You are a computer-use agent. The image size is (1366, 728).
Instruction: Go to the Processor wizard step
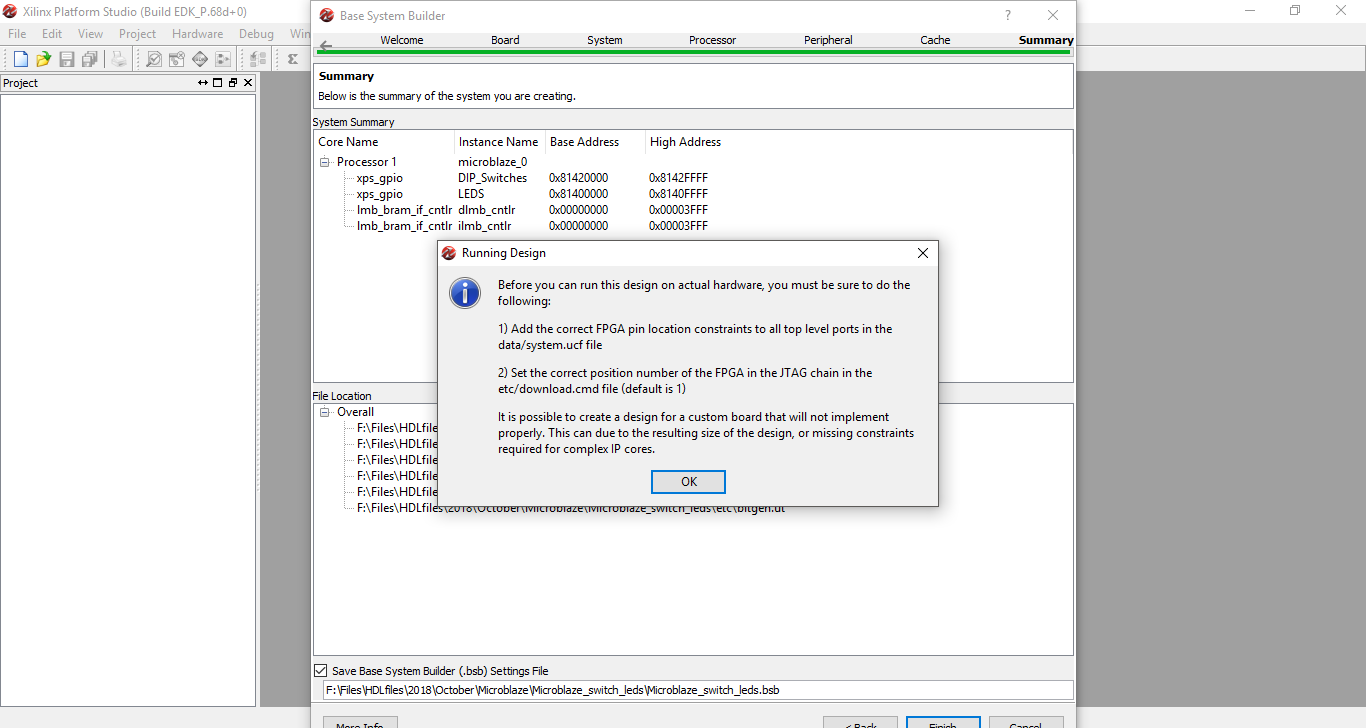712,40
